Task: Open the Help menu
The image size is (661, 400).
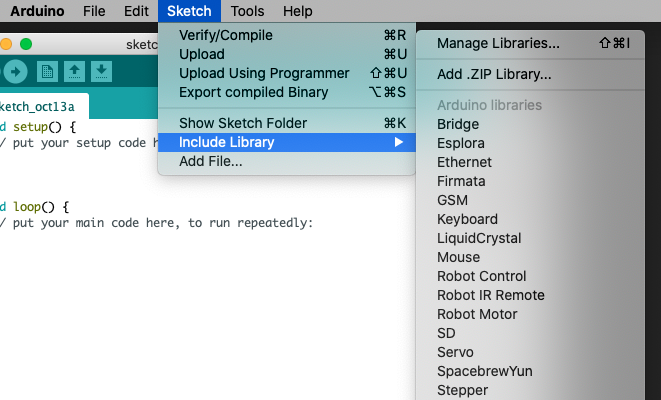Action: [x=298, y=11]
